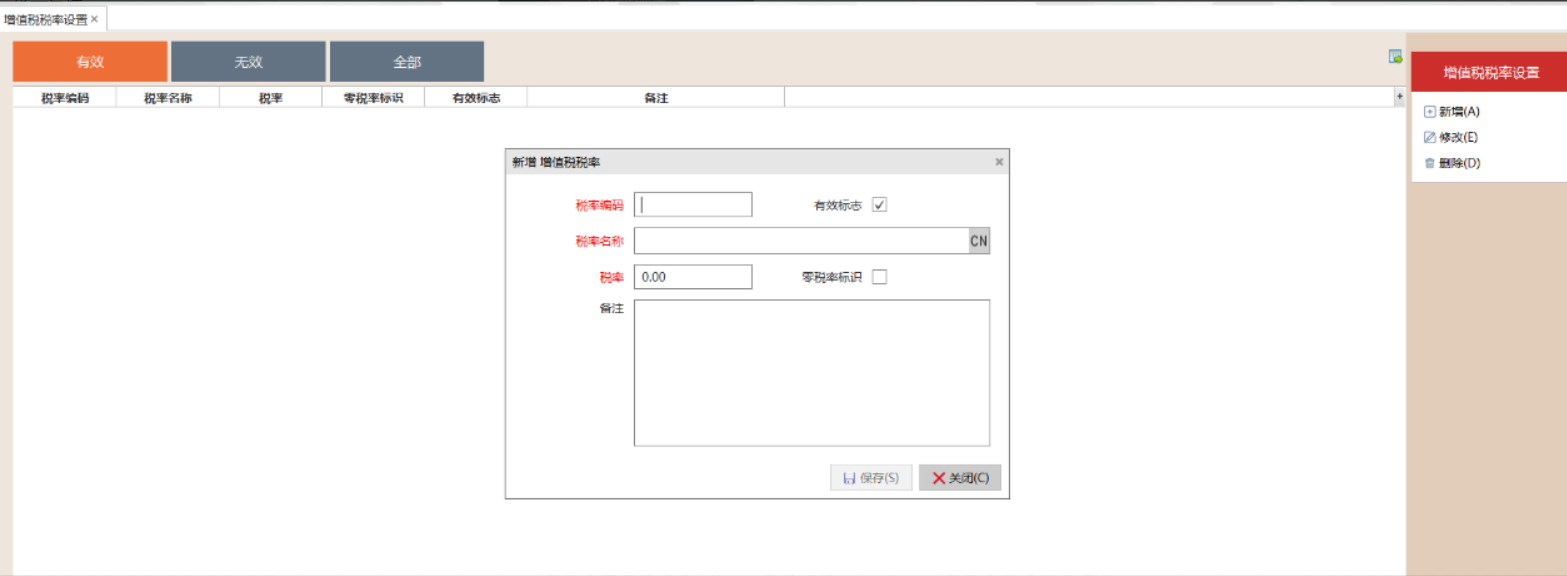Click the 删除(D) trash icon
The height and width of the screenshot is (576, 1567).
(1429, 163)
